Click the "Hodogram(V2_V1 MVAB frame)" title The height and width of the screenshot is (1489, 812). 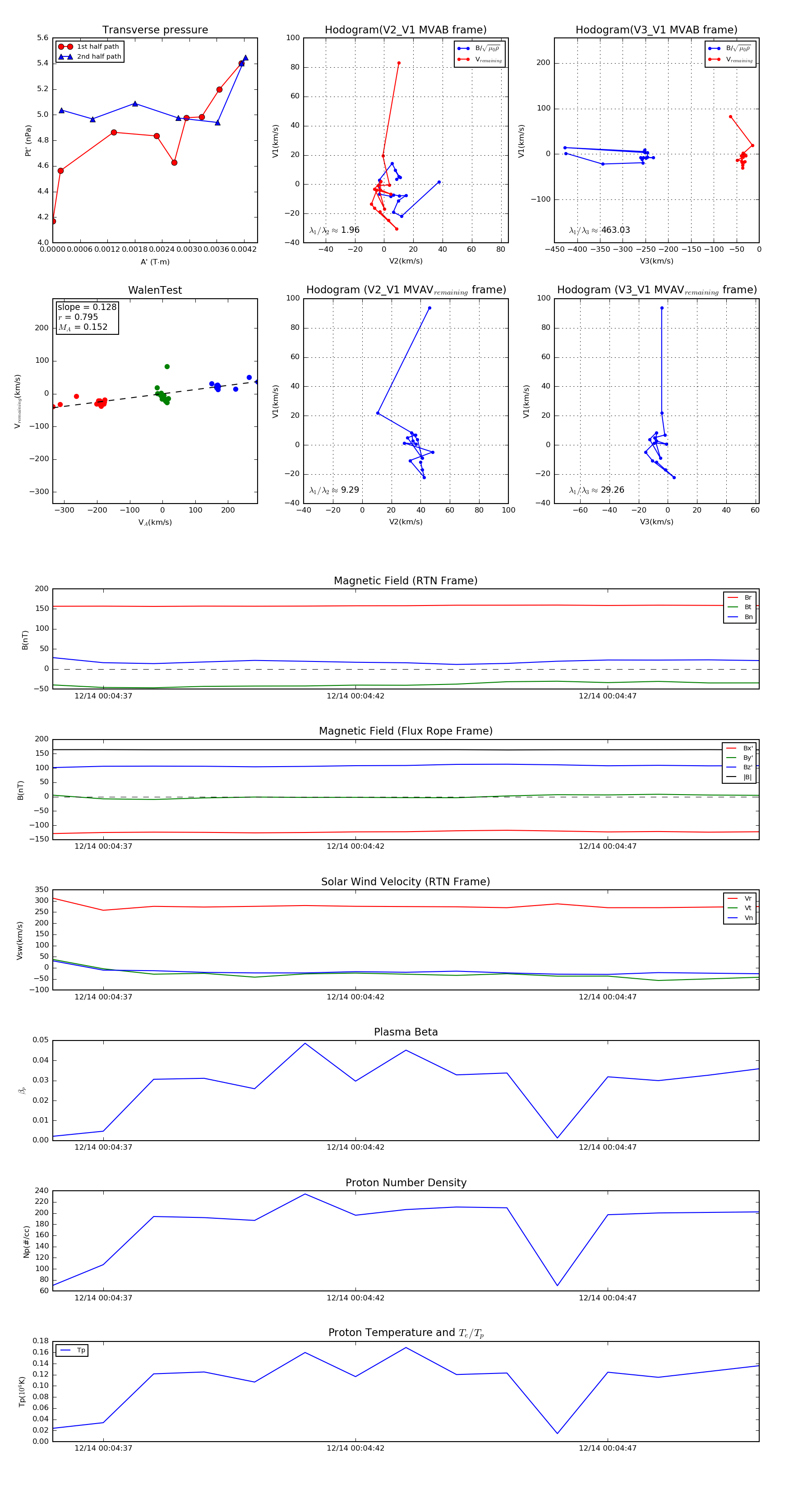click(x=406, y=29)
